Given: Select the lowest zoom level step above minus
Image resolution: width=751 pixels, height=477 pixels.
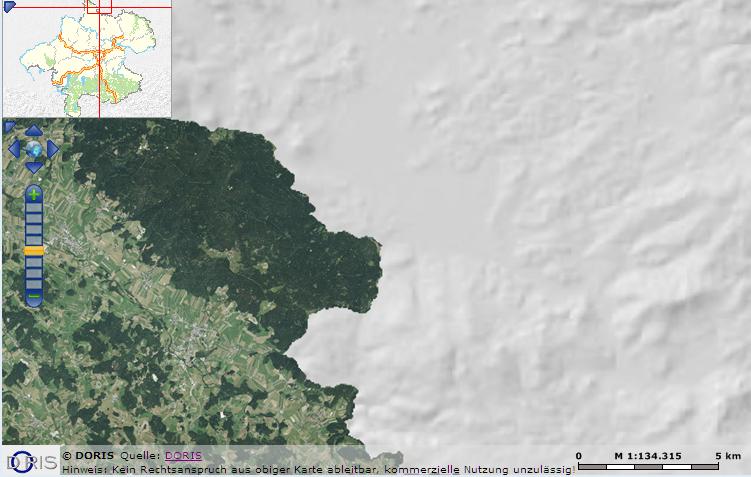Looking at the screenshot, I should coord(34,282).
